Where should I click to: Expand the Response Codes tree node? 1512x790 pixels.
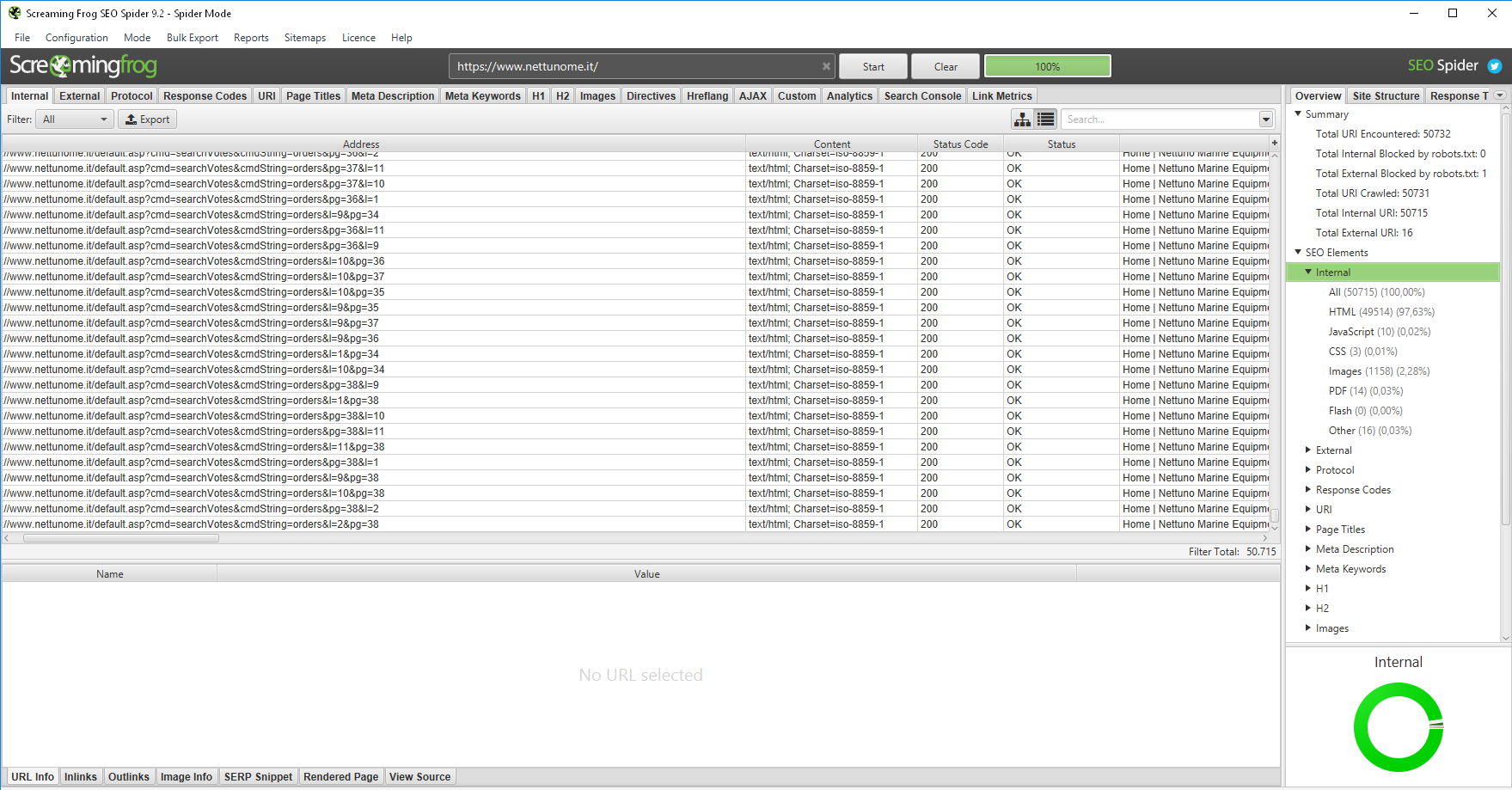1308,489
